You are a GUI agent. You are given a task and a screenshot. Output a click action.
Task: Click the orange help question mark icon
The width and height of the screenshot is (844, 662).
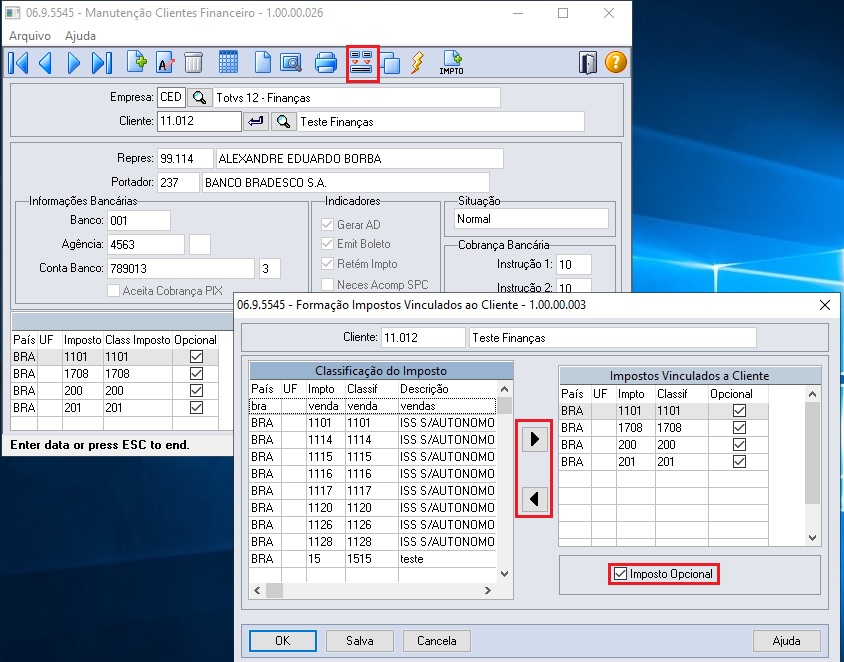tap(616, 63)
